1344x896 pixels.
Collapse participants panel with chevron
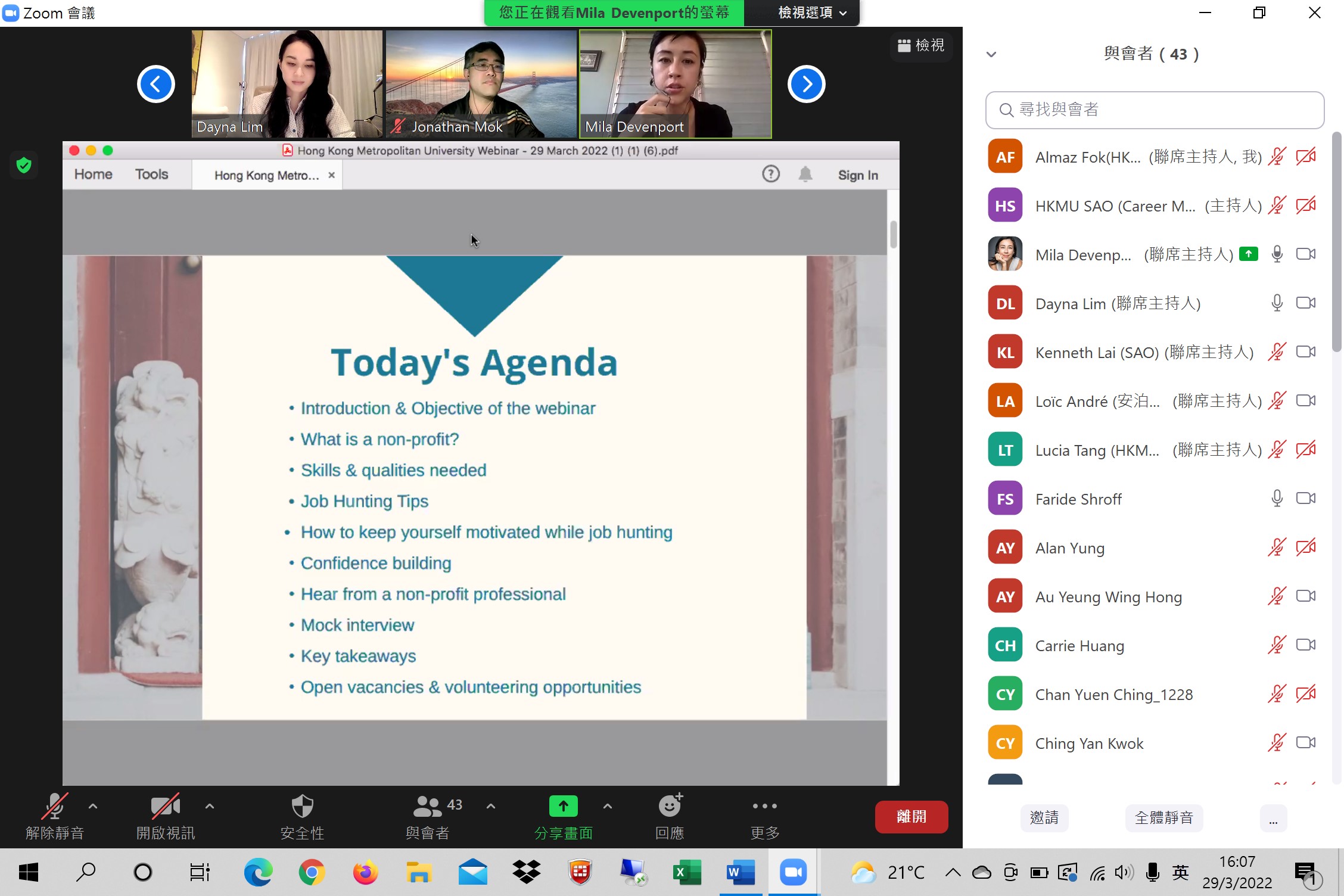[x=991, y=54]
